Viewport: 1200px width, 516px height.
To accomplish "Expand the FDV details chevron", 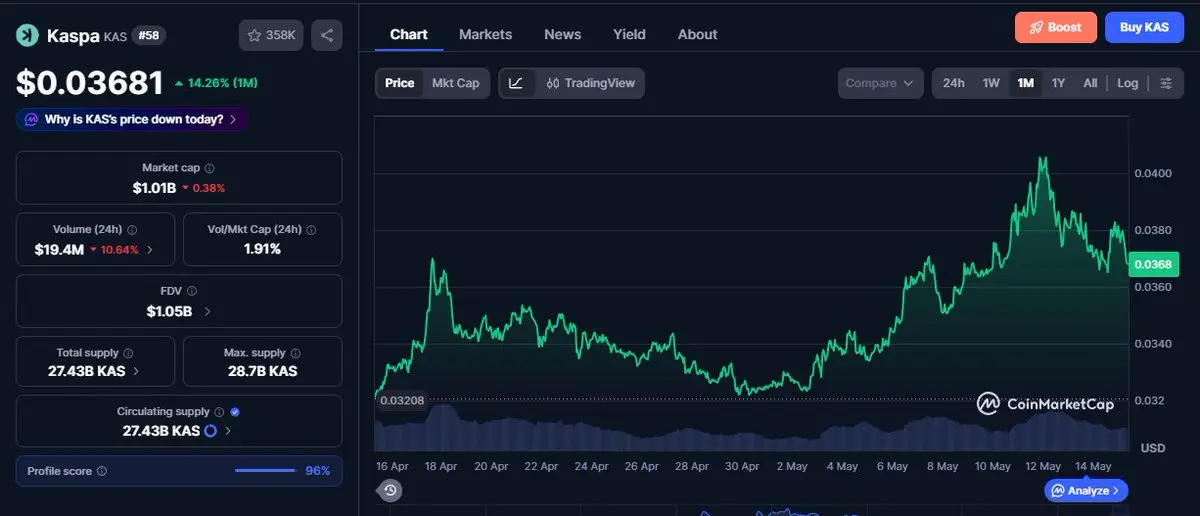I will [207, 311].
